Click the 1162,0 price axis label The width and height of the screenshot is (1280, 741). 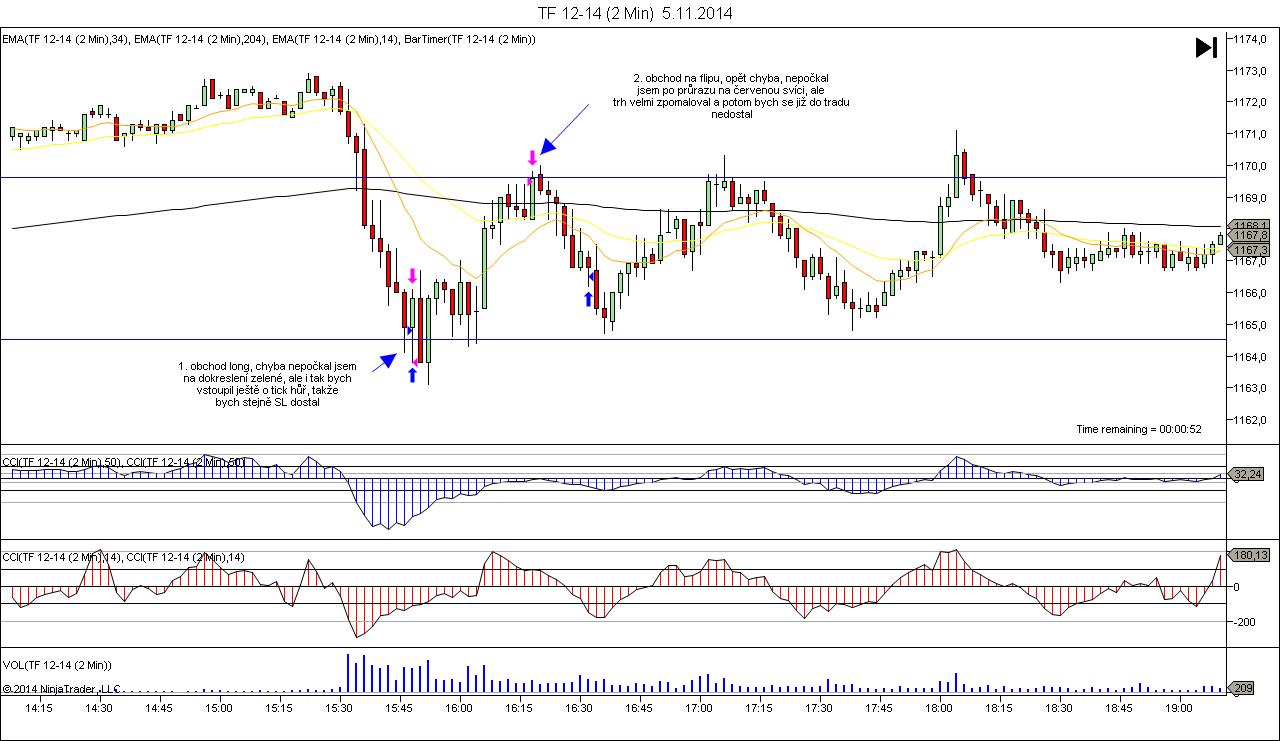(1251, 420)
